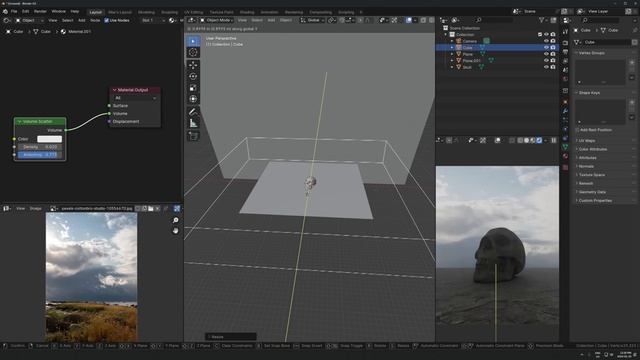Select the Transform tool in viewport toolbar

193,99
